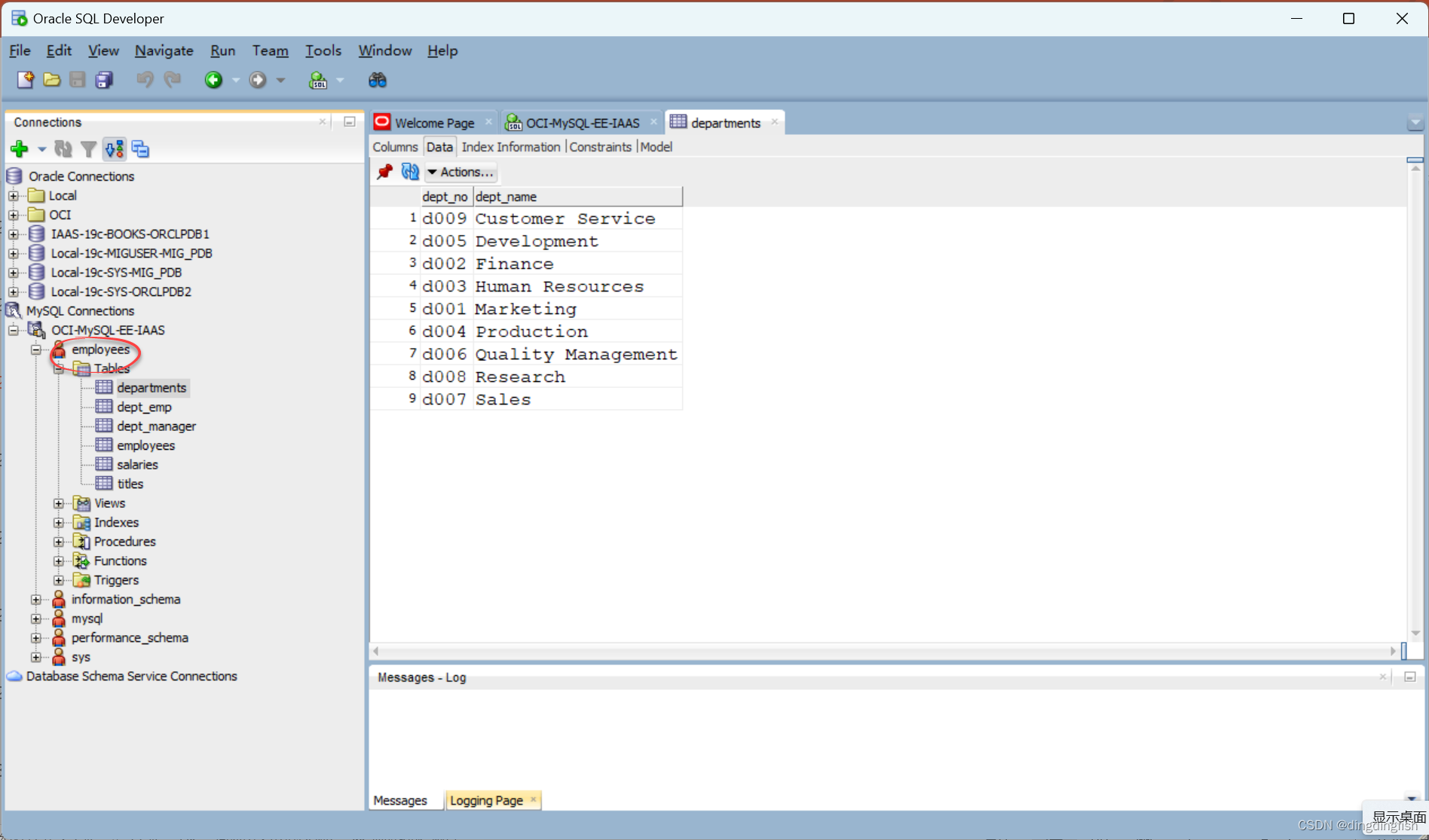Switch to the Constraints sub-tab
Image resolution: width=1429 pixels, height=840 pixels.
(x=600, y=147)
